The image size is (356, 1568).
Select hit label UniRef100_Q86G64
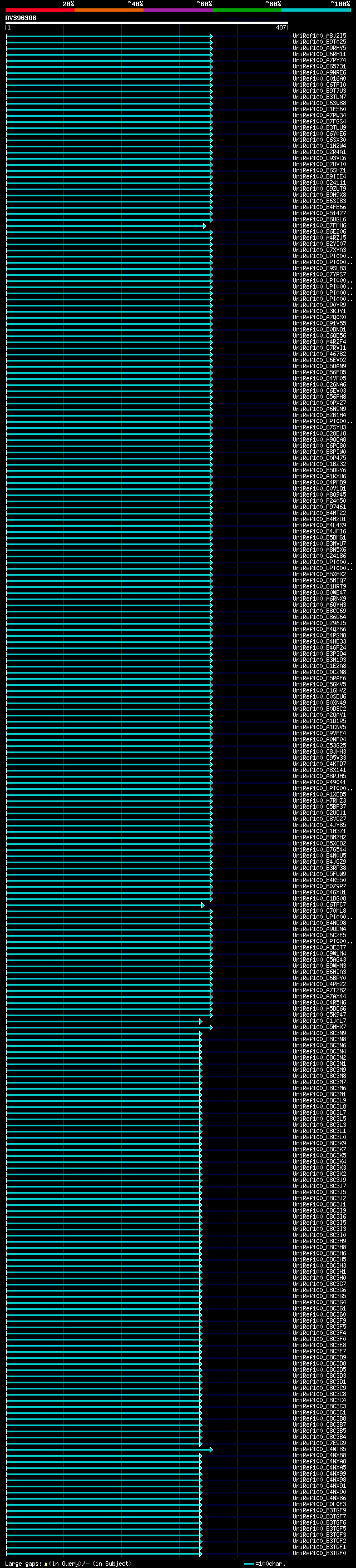pos(319,617)
